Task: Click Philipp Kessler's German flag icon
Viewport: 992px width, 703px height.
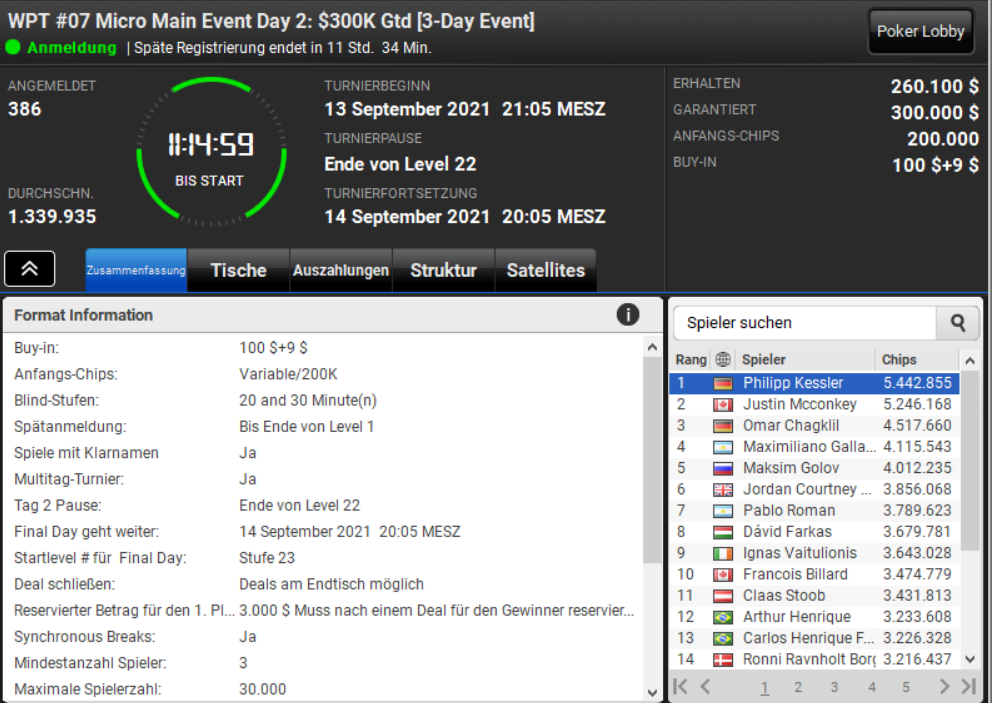Action: click(722, 383)
